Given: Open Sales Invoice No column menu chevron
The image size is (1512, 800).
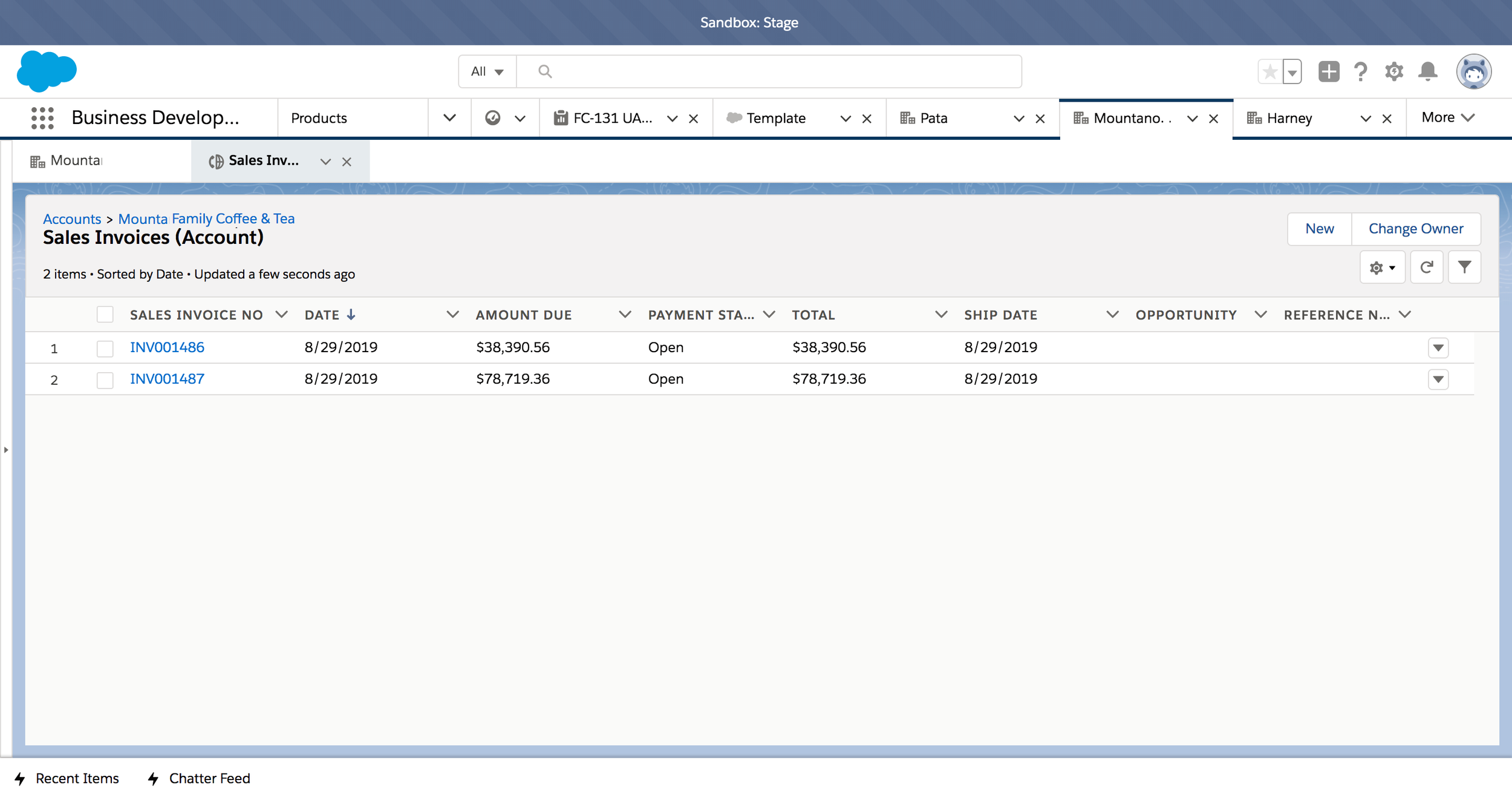Looking at the screenshot, I should pos(281,315).
